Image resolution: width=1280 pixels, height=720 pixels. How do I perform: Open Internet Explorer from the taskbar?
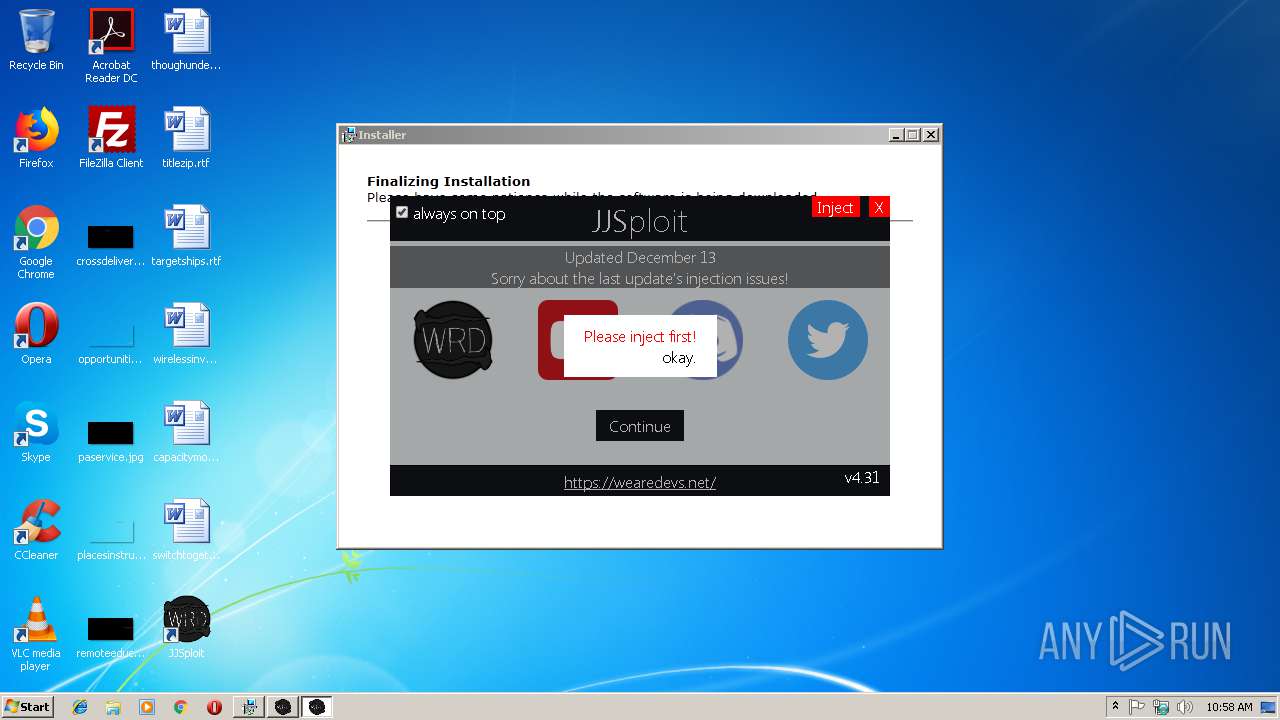80,707
